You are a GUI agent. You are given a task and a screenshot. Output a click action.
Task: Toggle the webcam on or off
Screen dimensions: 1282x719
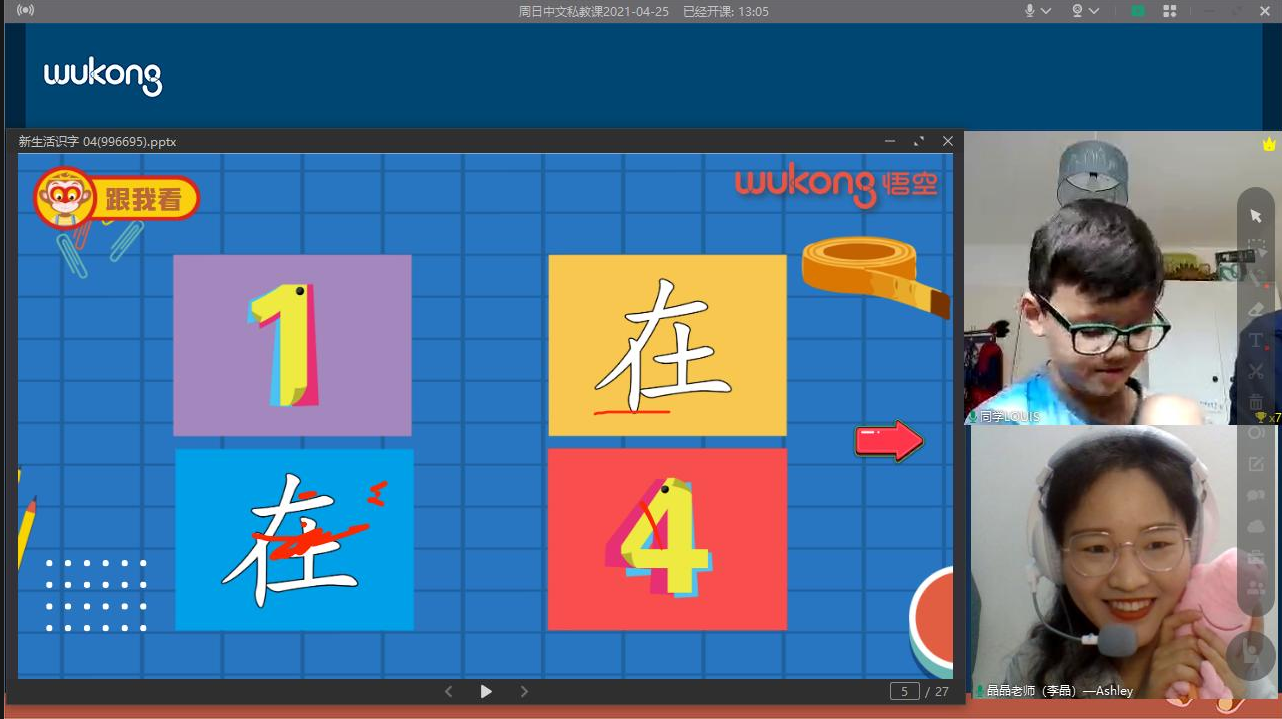point(1078,11)
